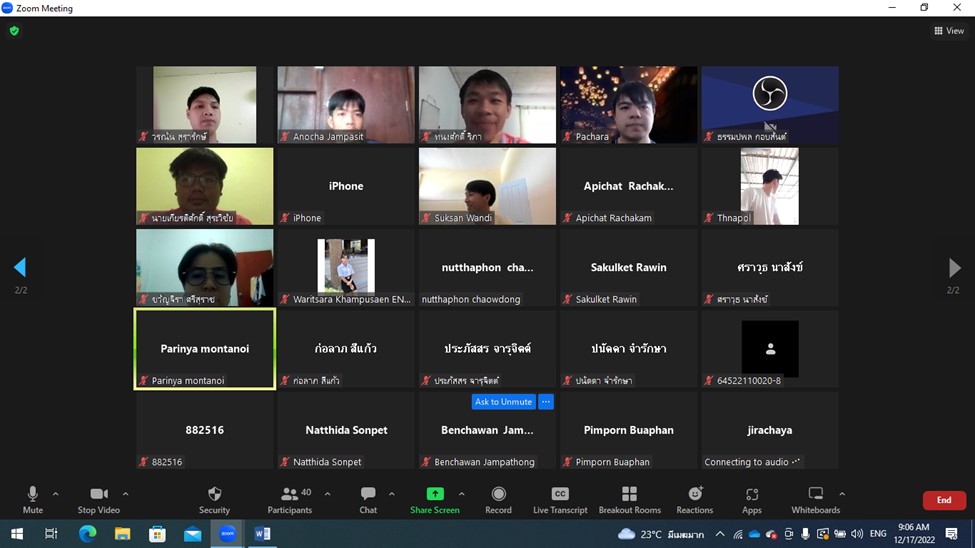Toggle the Mute microphone button

(33, 500)
